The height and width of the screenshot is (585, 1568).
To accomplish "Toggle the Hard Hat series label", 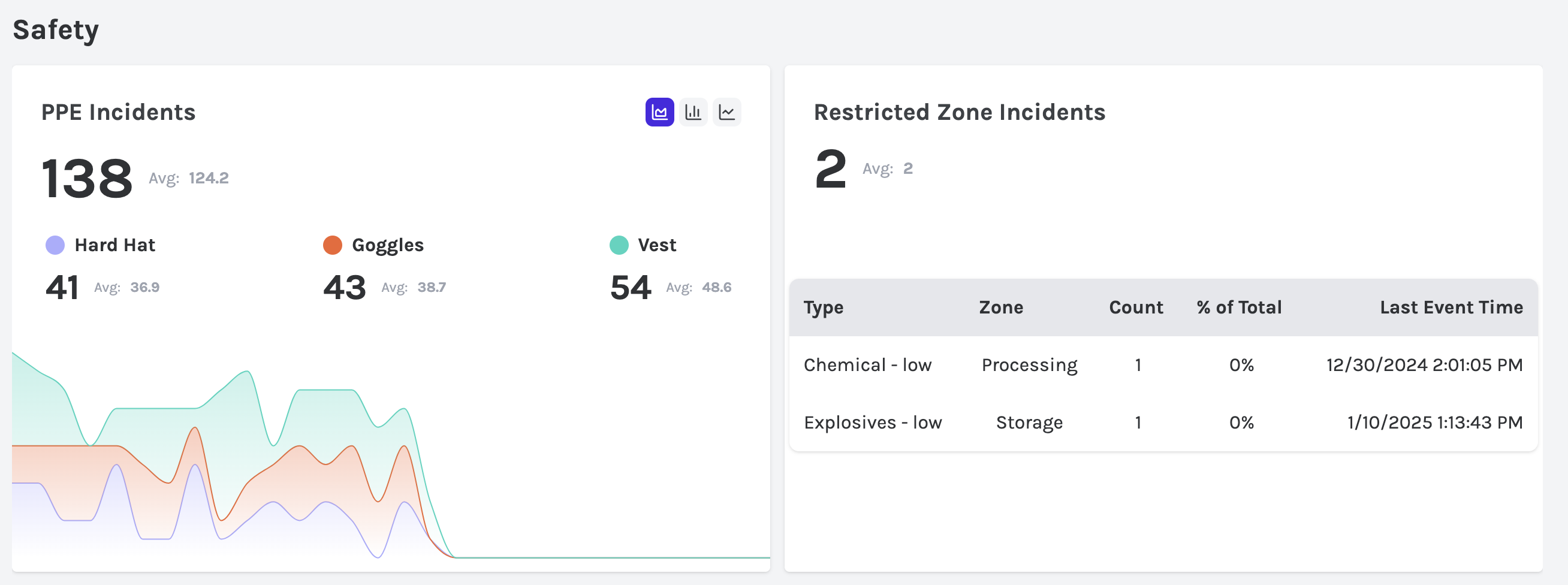I will click(114, 245).
